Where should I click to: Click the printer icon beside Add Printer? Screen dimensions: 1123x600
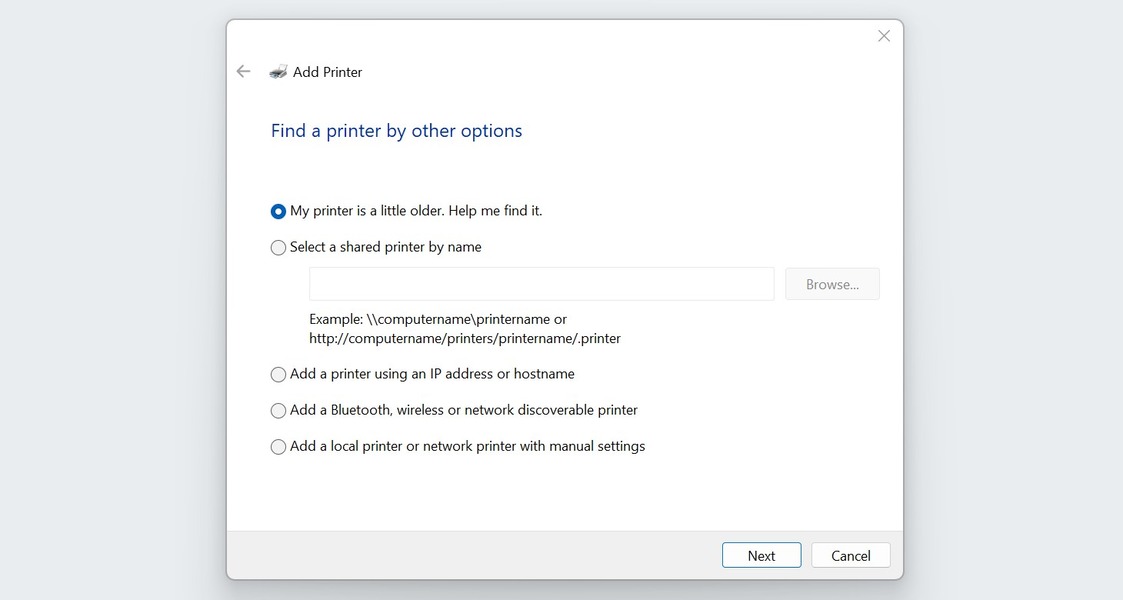tap(276, 71)
